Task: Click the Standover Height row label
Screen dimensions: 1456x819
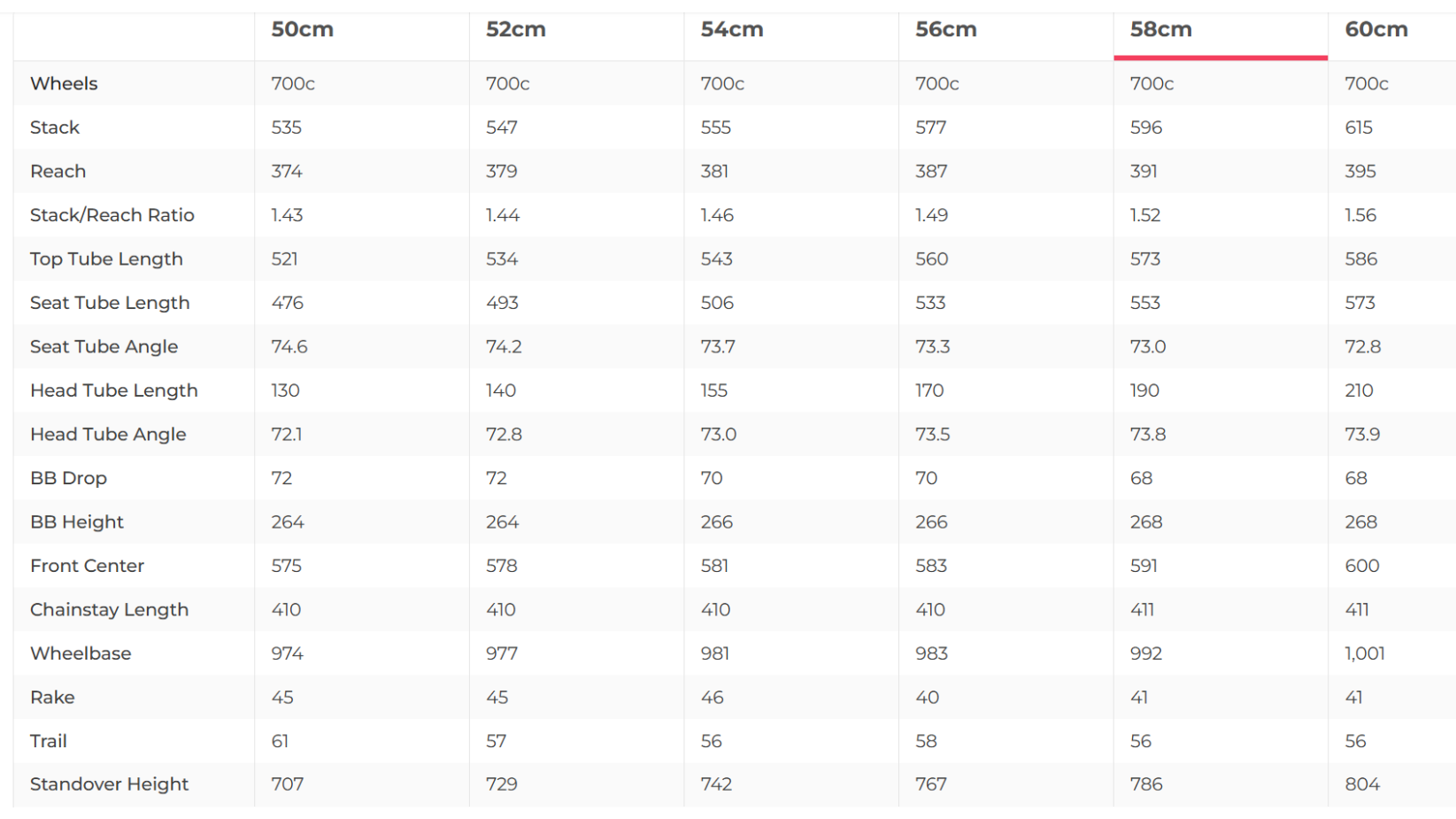Action: pos(109,784)
